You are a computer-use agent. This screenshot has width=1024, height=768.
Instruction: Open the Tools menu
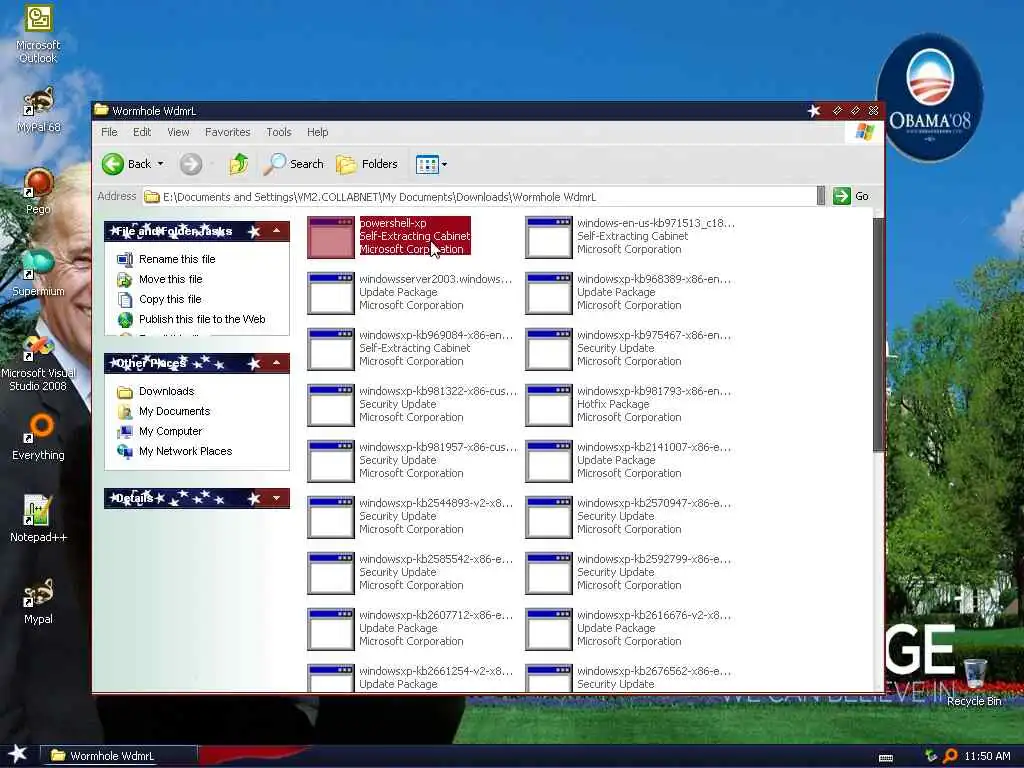tap(279, 132)
